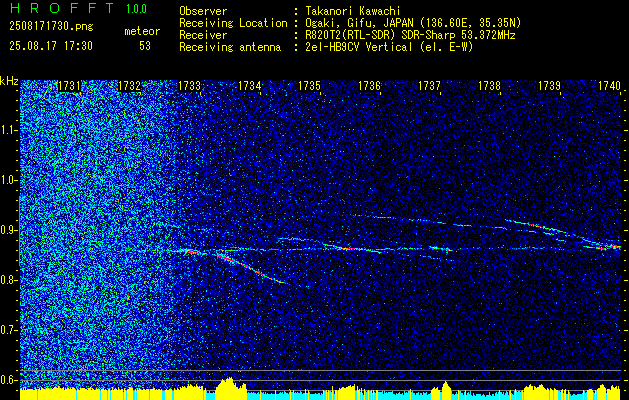
Task: Click the yellow signal-level peak below 1733–1734
Action: 231,388
